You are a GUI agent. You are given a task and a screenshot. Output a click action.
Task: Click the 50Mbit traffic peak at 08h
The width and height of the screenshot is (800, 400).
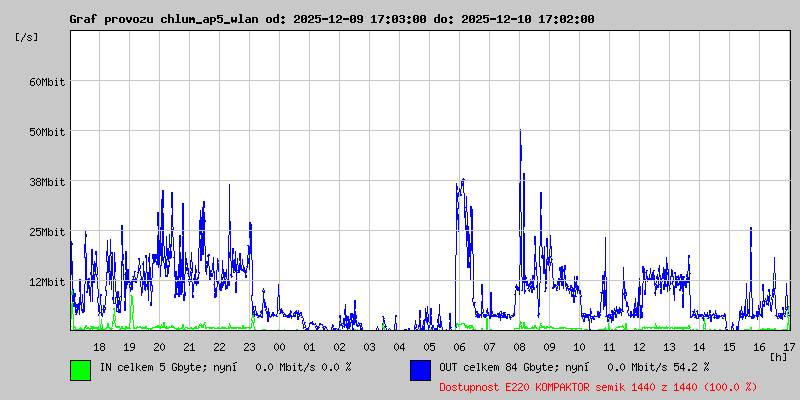click(520, 131)
